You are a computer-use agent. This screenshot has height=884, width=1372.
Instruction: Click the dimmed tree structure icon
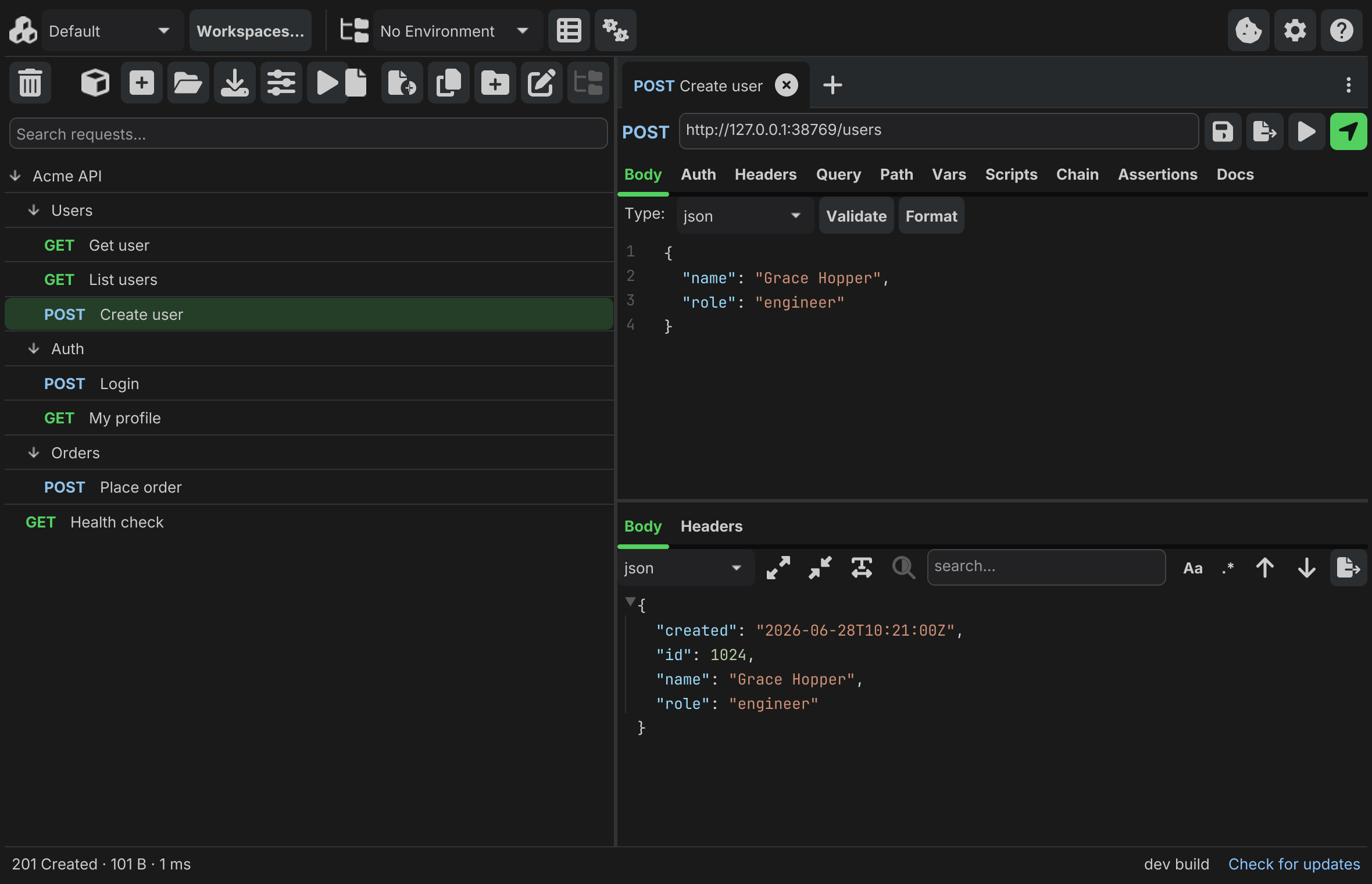pos(588,83)
